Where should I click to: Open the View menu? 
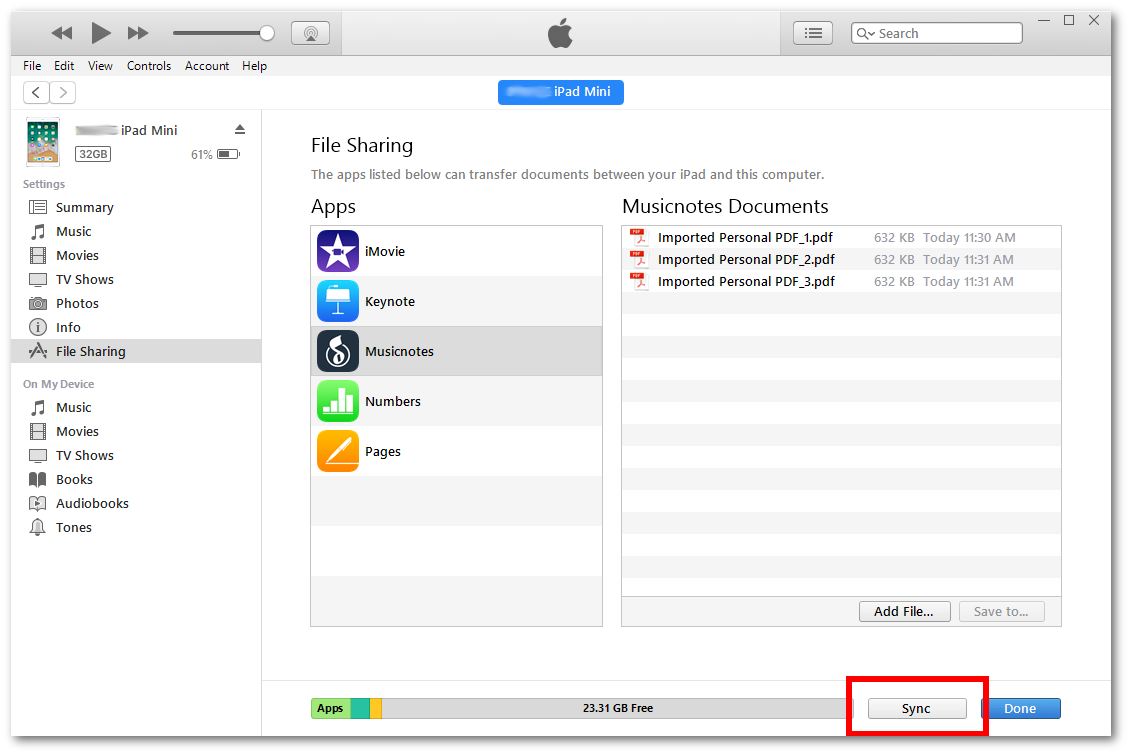(x=100, y=66)
